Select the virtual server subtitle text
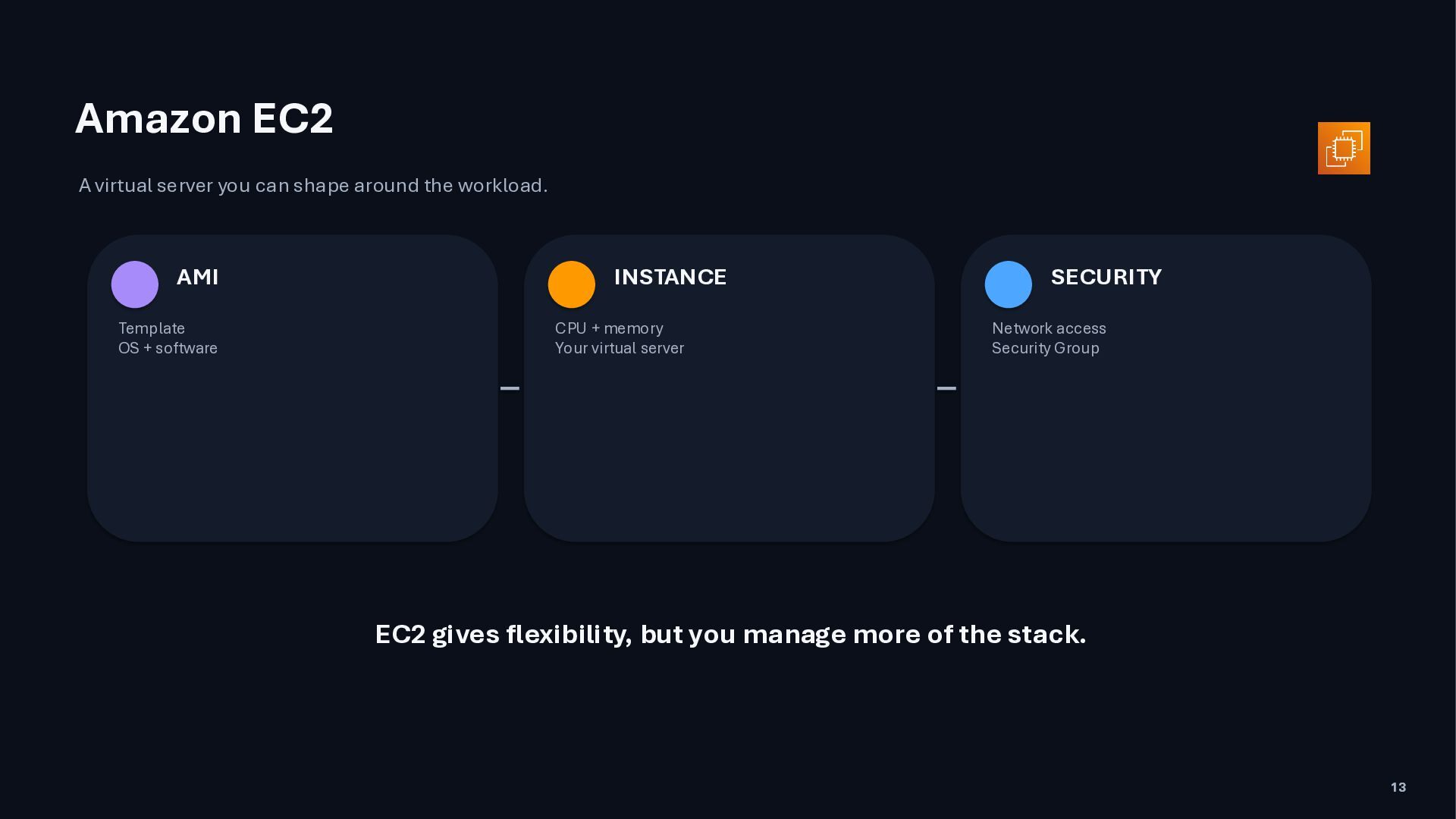 pyautogui.click(x=313, y=186)
